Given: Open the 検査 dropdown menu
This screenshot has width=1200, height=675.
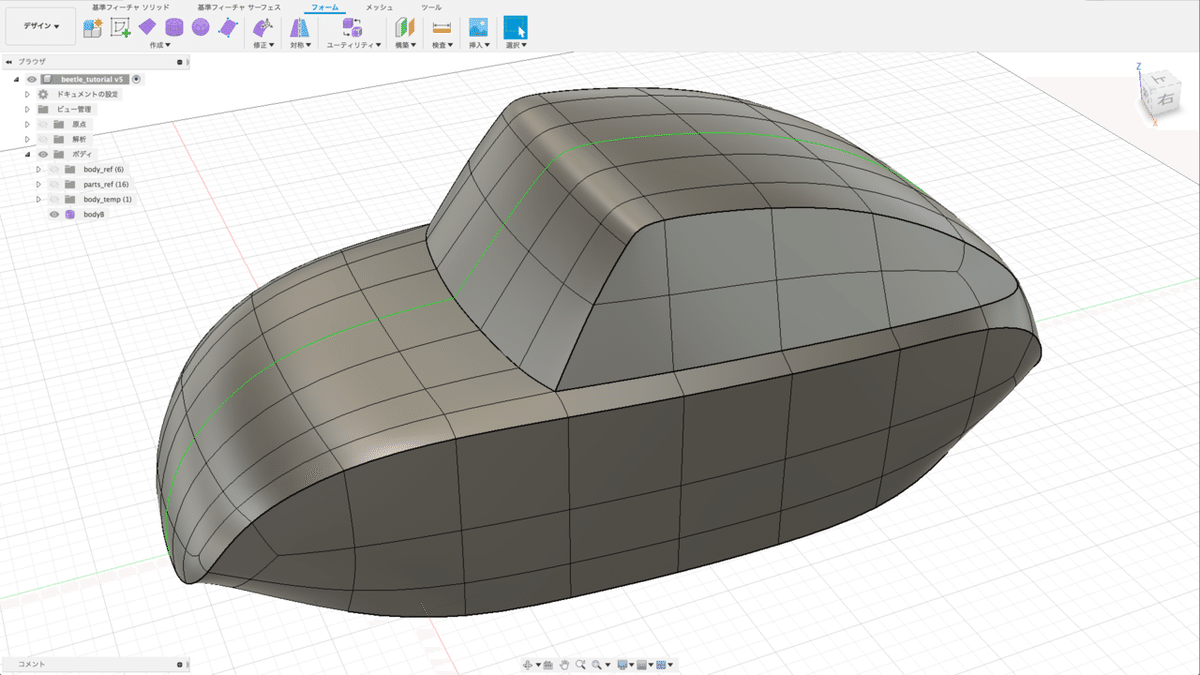Looking at the screenshot, I should pyautogui.click(x=443, y=46).
